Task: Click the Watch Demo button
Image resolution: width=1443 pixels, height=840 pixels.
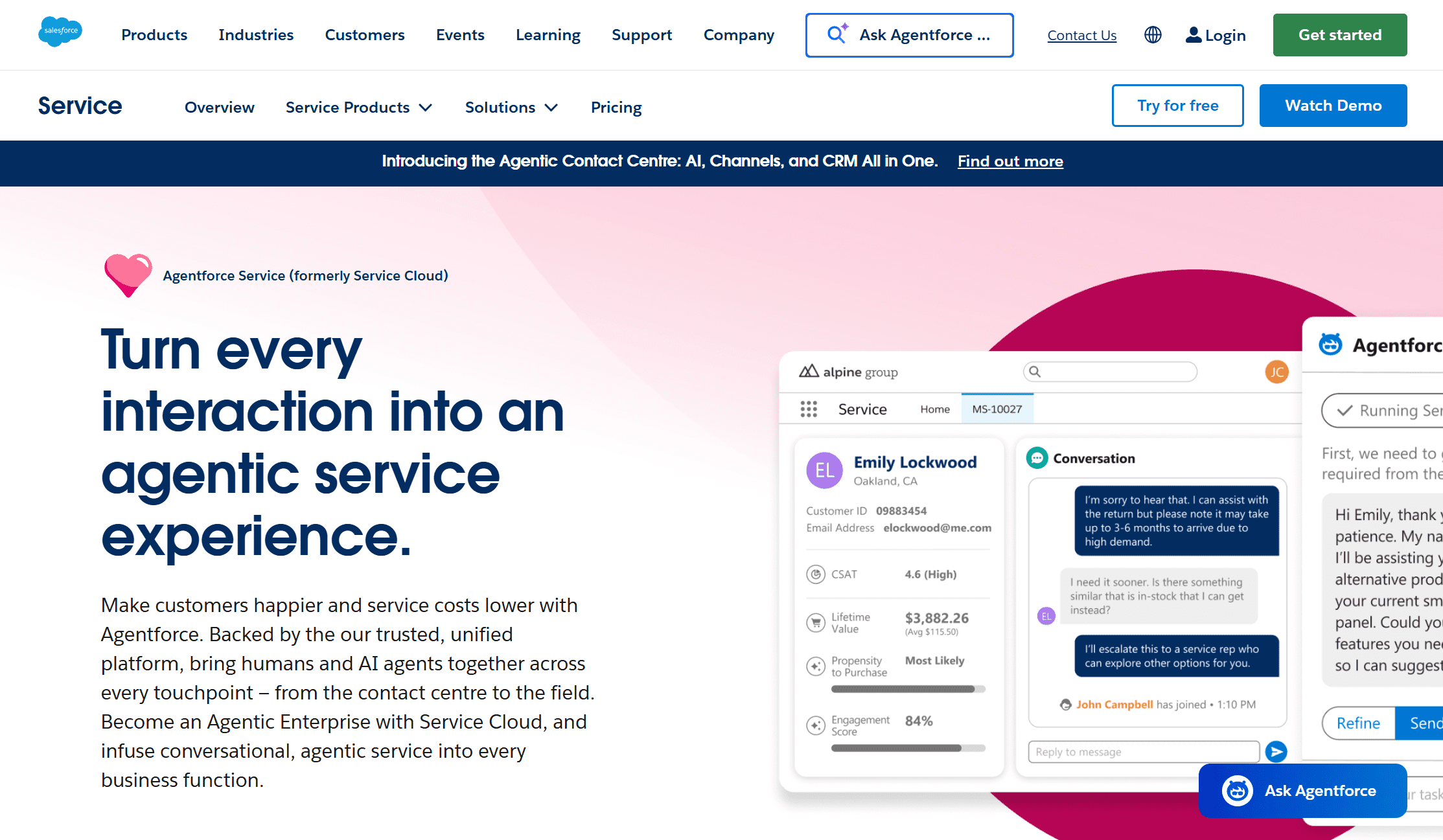Action: pyautogui.click(x=1333, y=106)
